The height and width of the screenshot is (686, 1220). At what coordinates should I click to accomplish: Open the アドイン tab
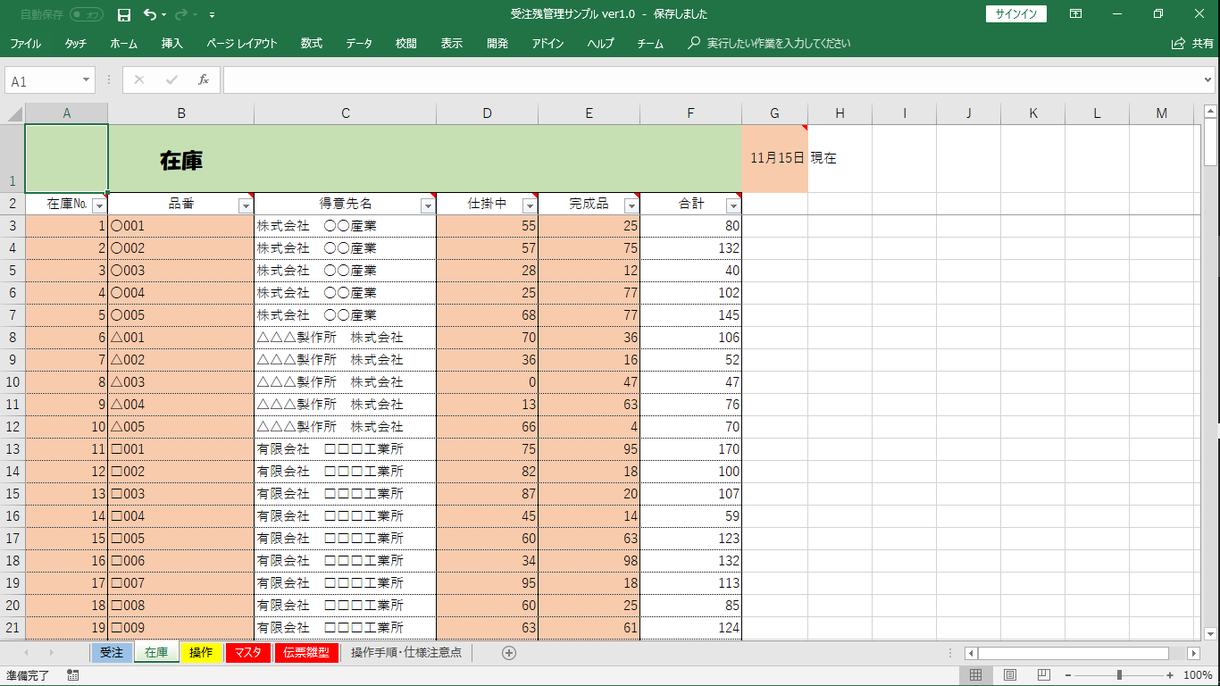[547, 44]
